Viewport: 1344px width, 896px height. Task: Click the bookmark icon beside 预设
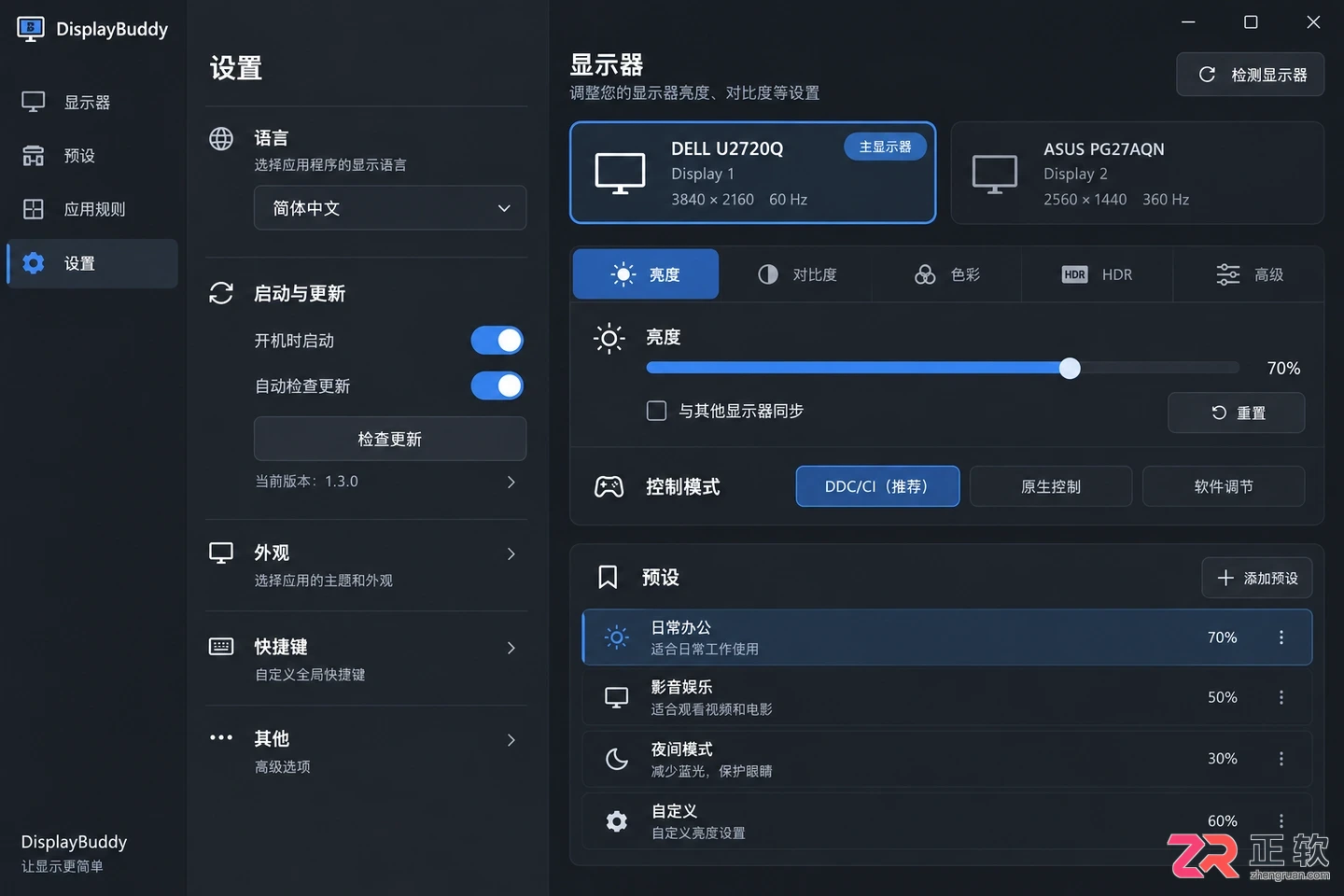pyautogui.click(x=608, y=577)
